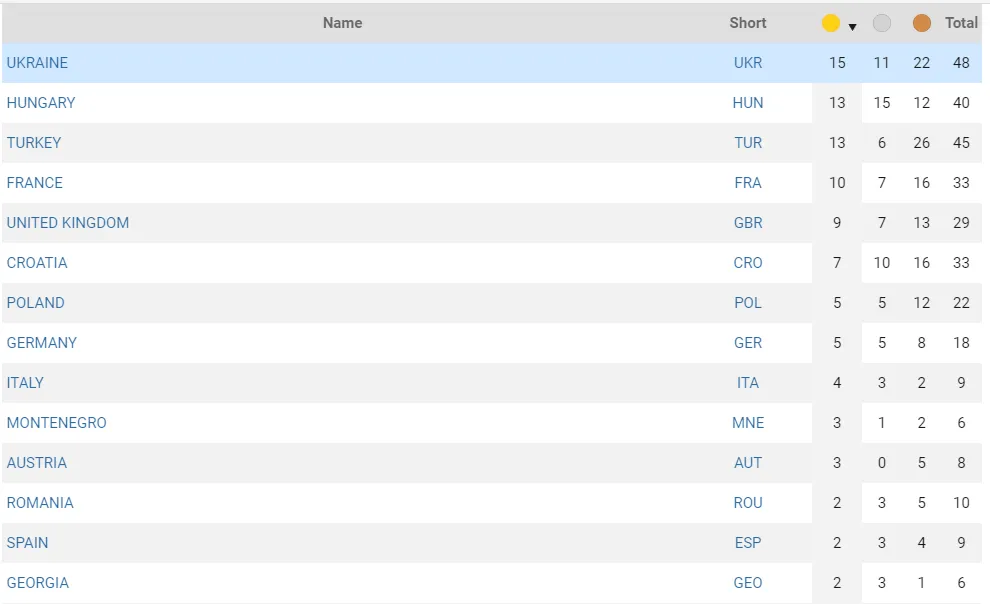Select the ITA short code

pos(747,383)
